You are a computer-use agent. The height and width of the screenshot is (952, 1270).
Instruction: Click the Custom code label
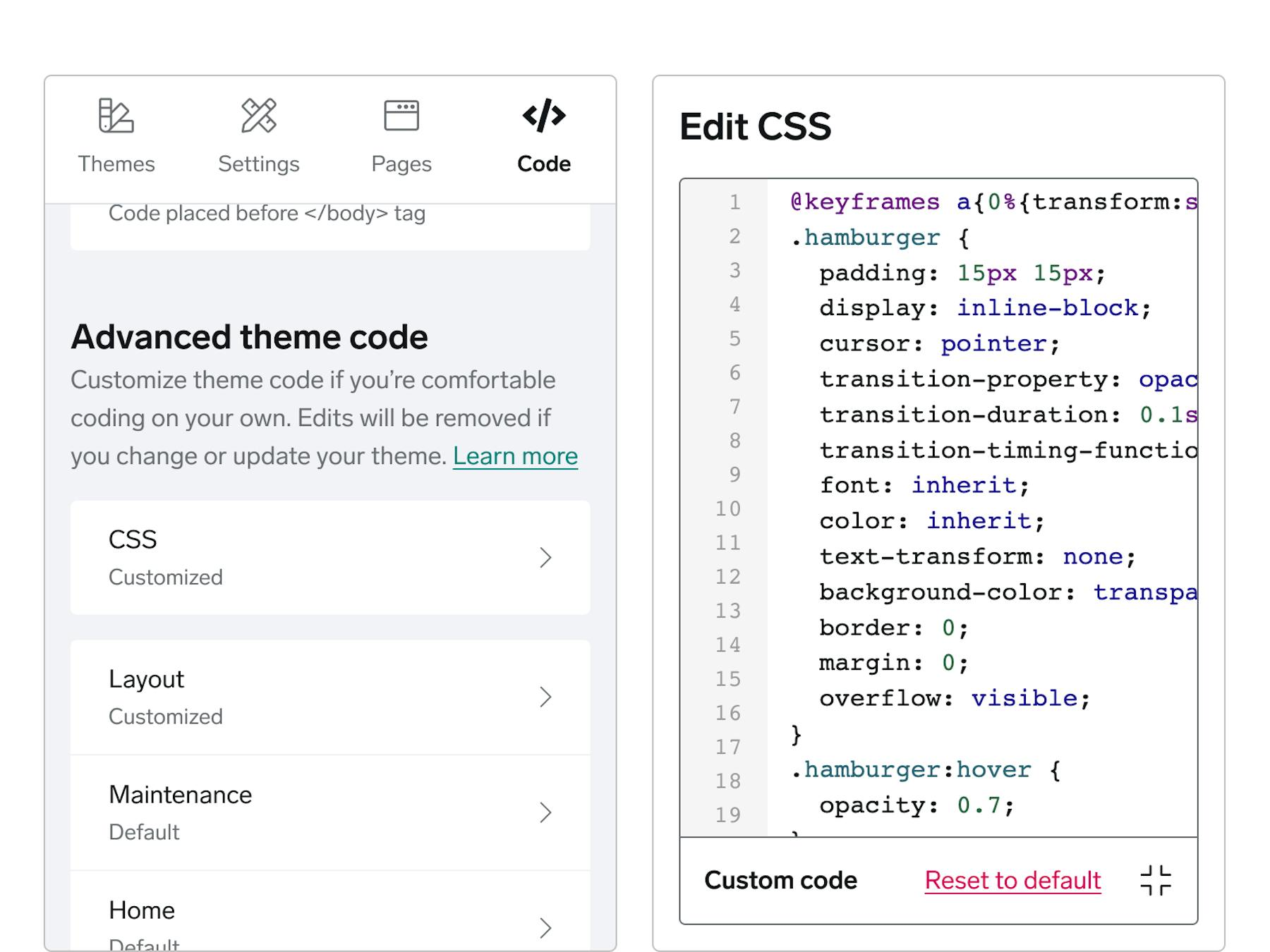pyautogui.click(x=780, y=881)
